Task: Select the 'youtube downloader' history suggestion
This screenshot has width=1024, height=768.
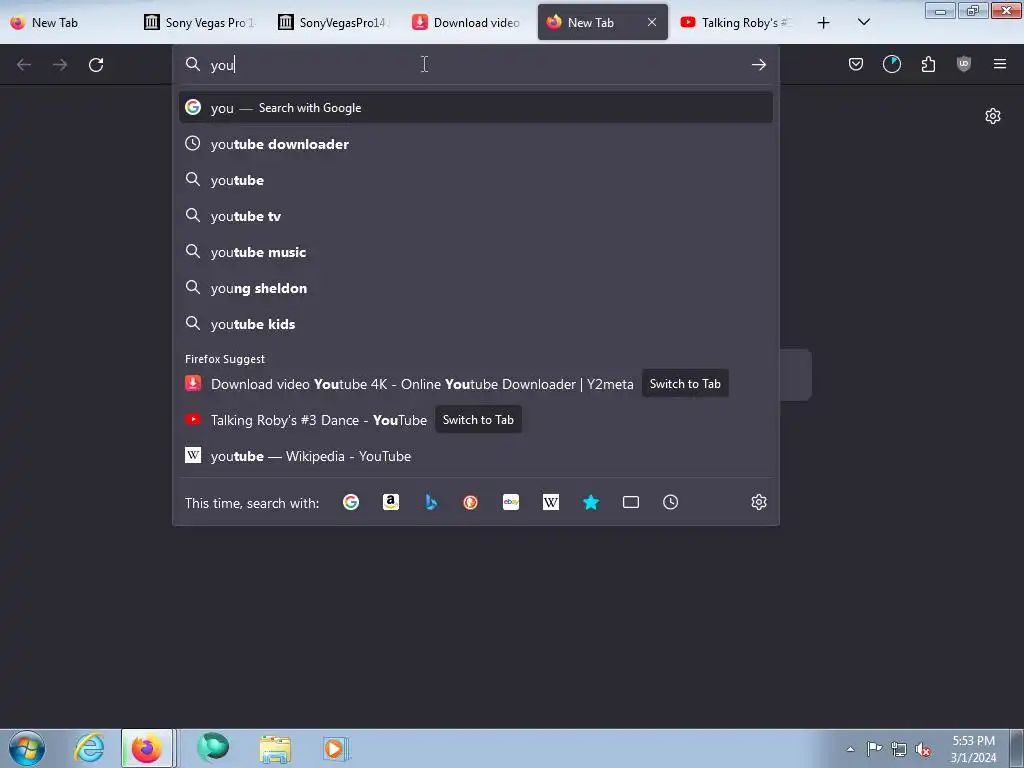Action: pos(475,144)
